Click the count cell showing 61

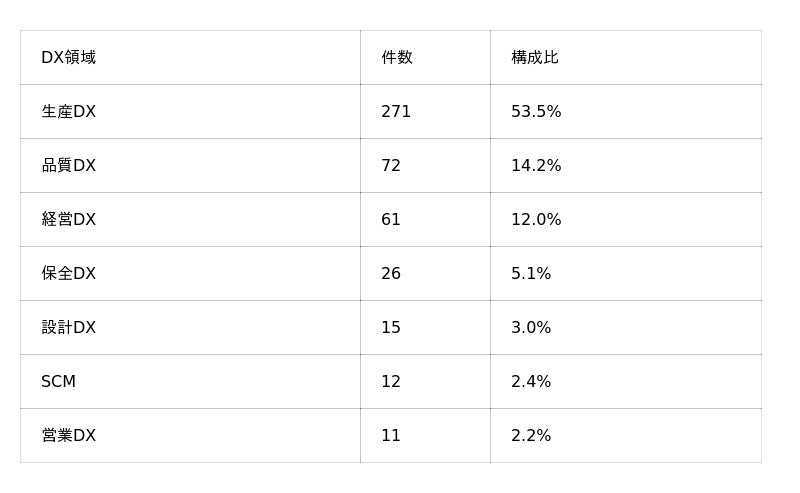391,219
